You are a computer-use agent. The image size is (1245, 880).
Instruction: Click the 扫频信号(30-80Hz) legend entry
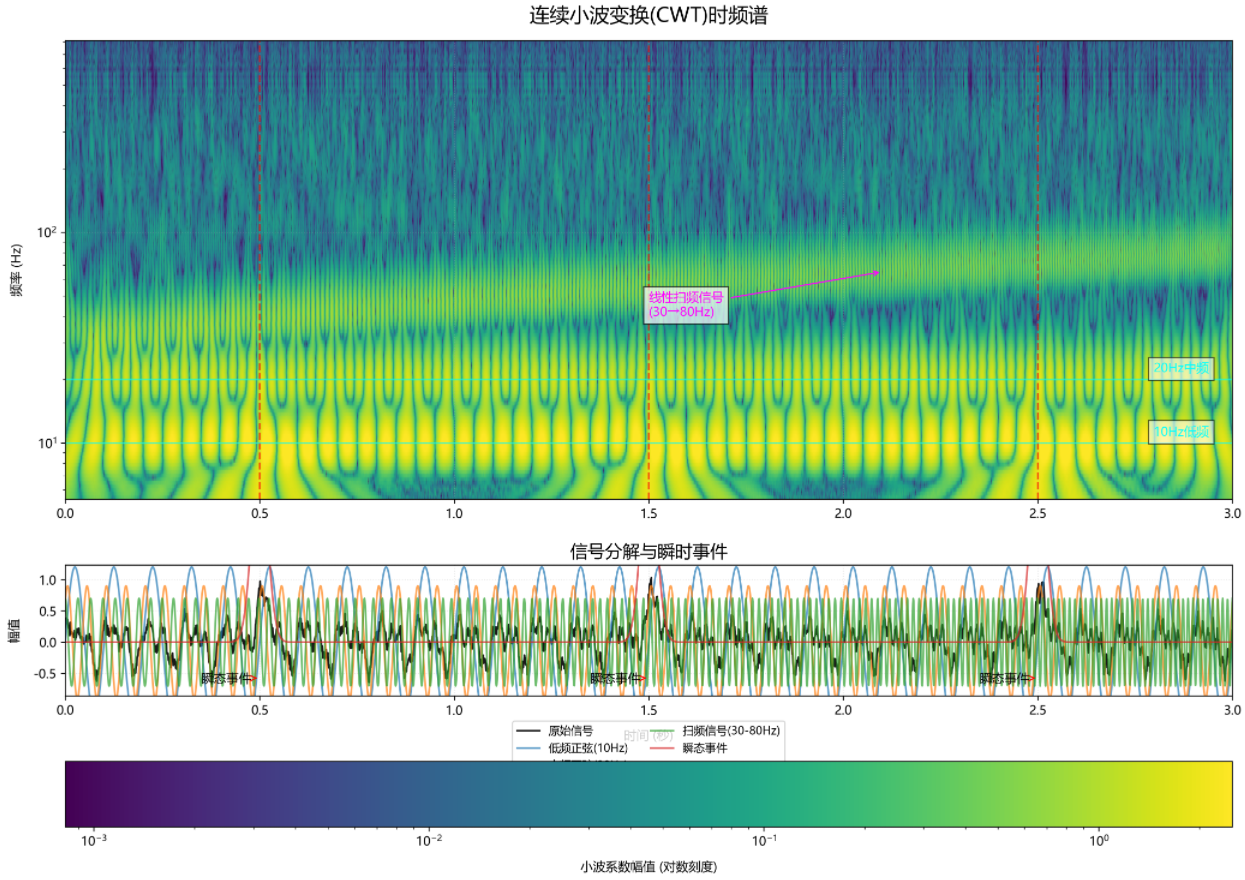[x=715, y=730]
